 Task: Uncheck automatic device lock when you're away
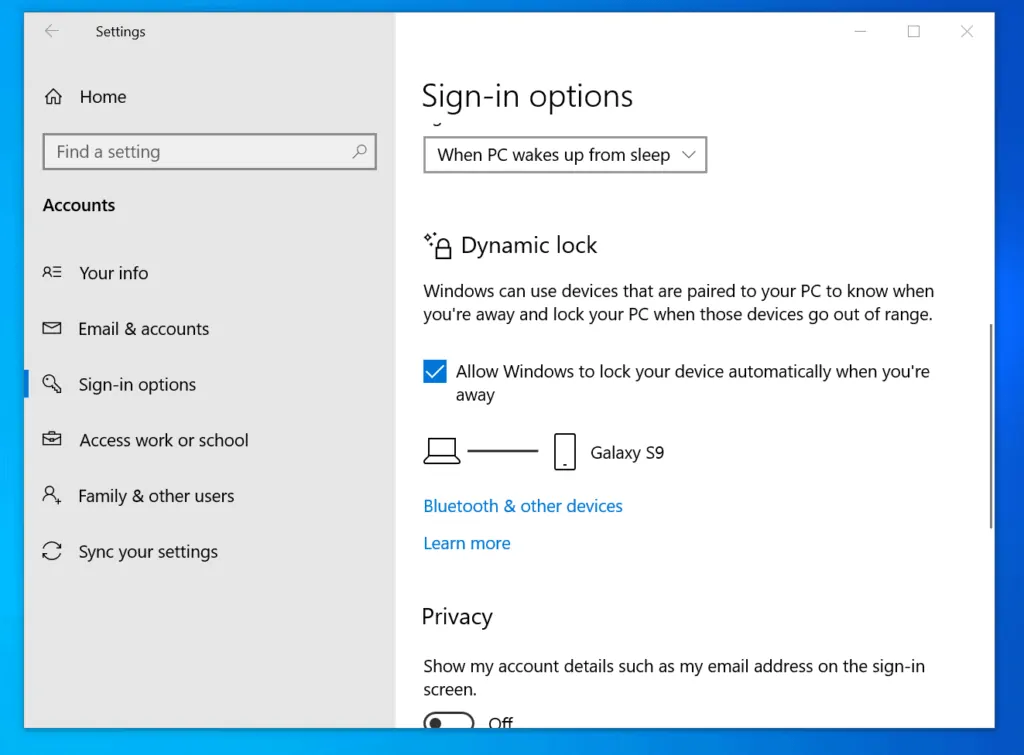434,370
